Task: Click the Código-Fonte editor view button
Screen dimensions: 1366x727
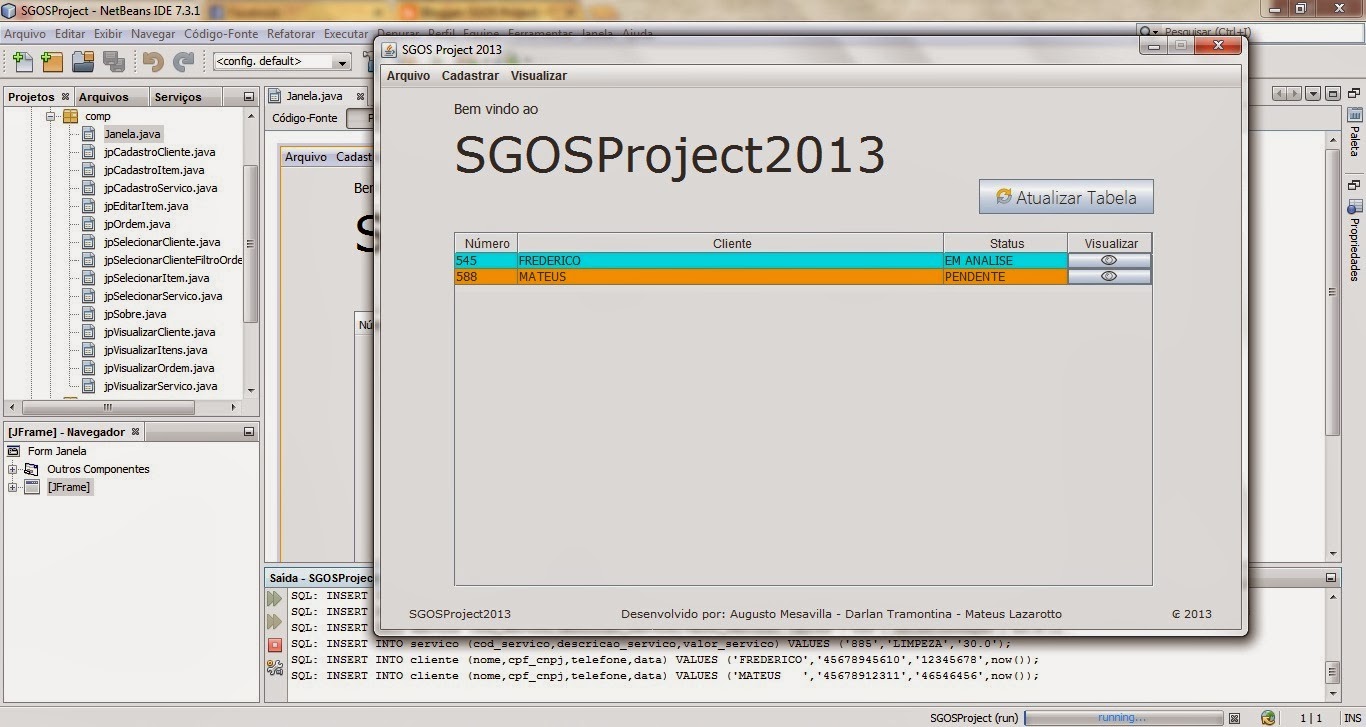Action: (305, 118)
